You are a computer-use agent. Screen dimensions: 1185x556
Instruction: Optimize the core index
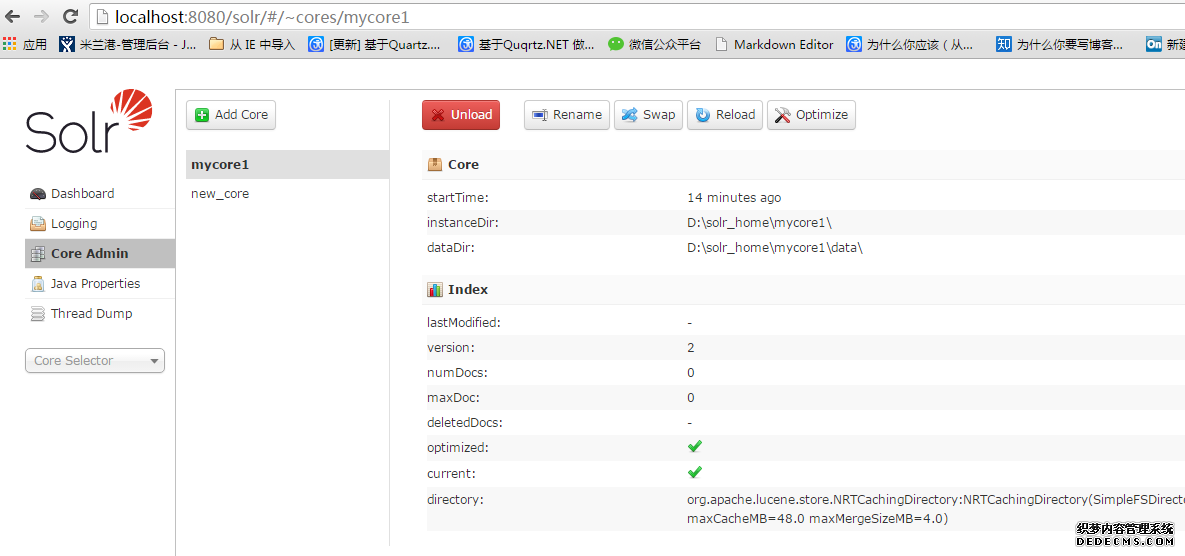click(811, 115)
